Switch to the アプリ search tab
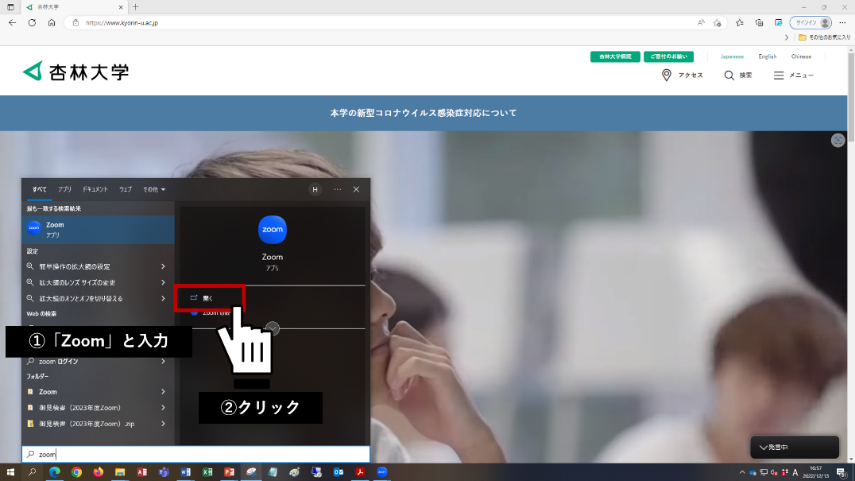 point(65,189)
